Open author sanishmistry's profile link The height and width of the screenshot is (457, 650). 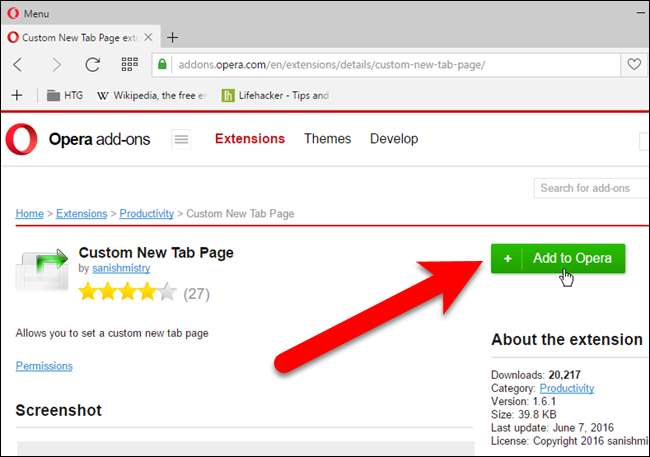[x=121, y=268]
